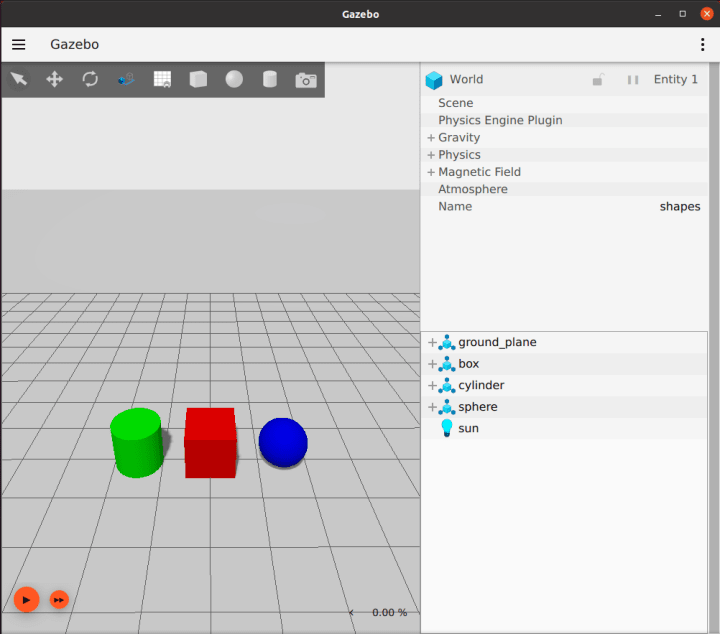Insert a cylinder shape

click(x=270, y=79)
